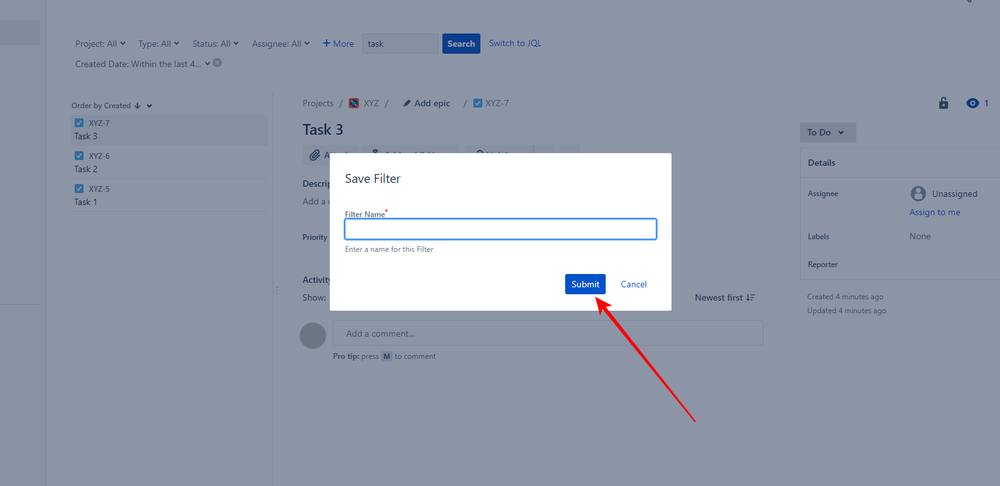This screenshot has width=1000, height=486.
Task: Remove the Created Date filter criterion
Action: tap(217, 63)
